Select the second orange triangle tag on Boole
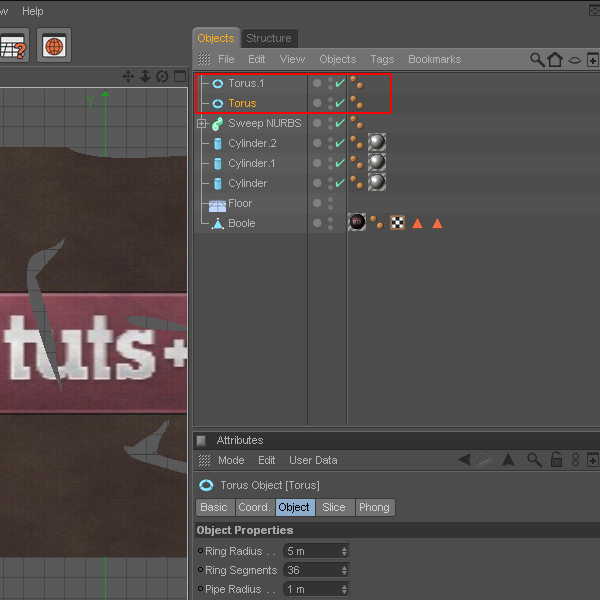Screen dimensions: 600x600 coord(437,223)
